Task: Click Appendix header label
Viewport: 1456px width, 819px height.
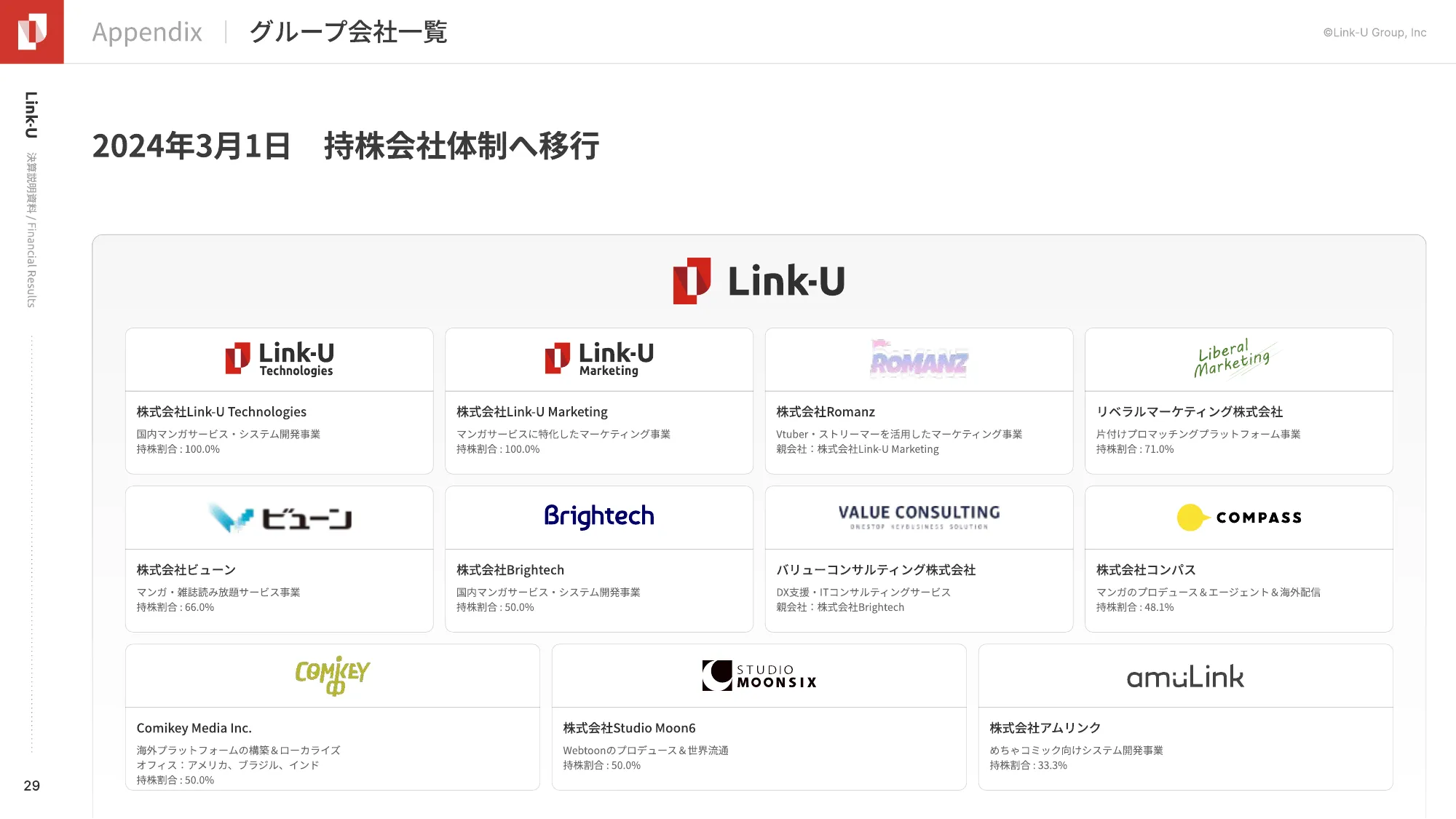Action: tap(147, 32)
